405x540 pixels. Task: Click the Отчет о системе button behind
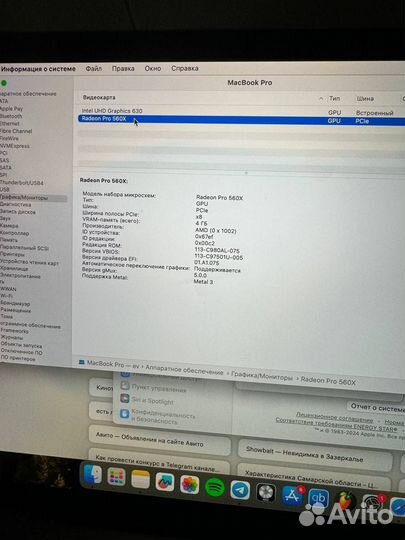[x=377, y=407]
